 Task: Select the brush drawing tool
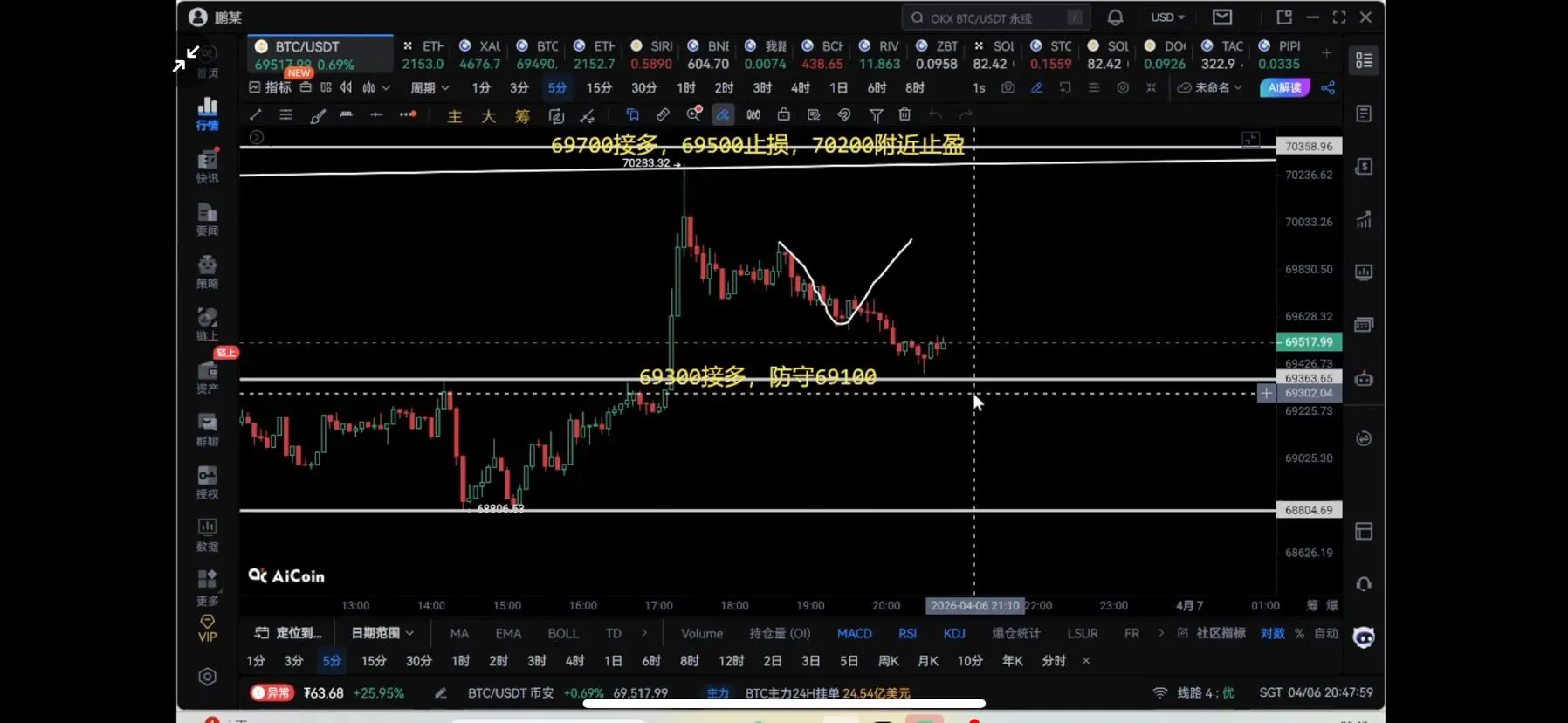(318, 115)
